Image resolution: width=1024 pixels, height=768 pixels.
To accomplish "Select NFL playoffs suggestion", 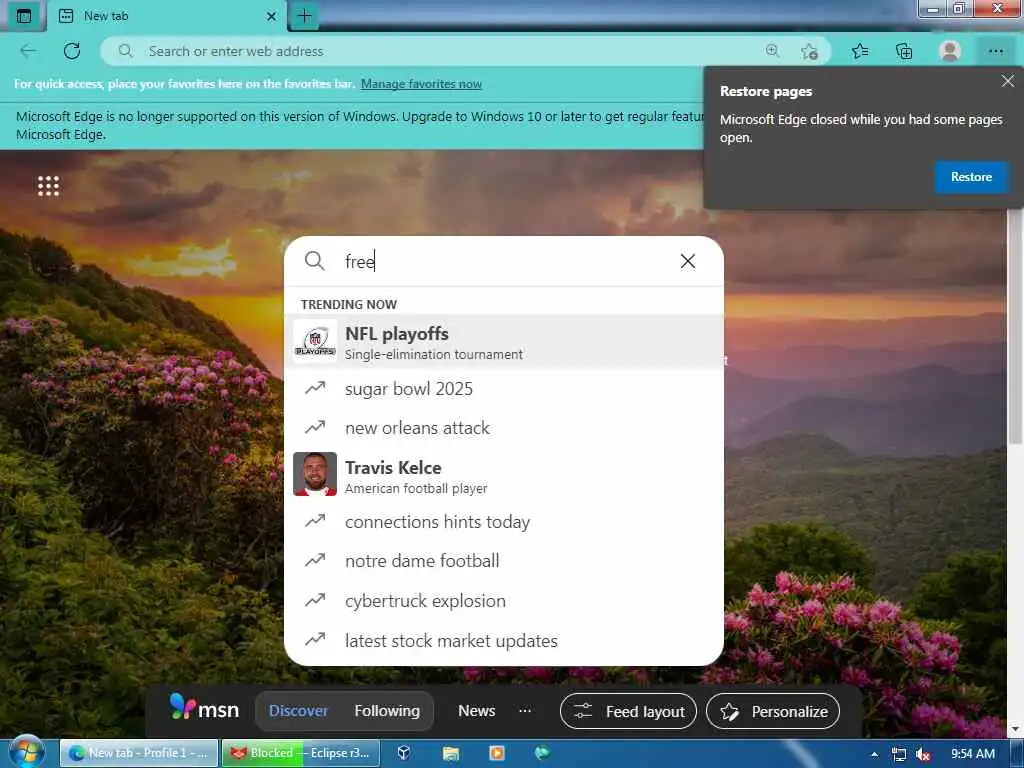I will (x=504, y=342).
